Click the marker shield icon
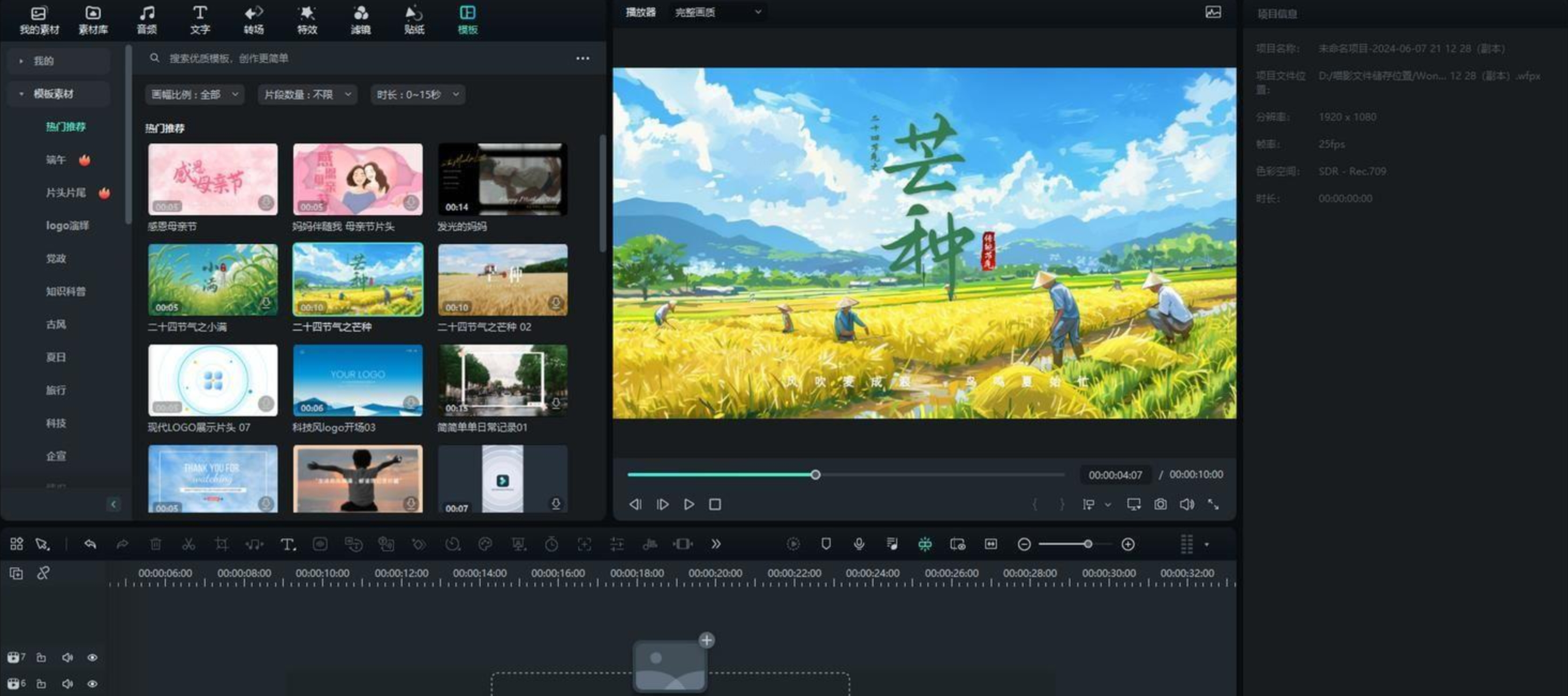1568x696 pixels. click(x=826, y=544)
